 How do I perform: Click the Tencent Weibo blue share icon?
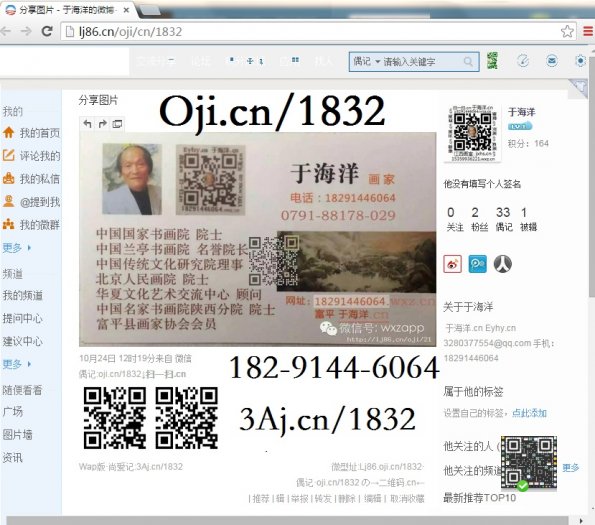click(x=477, y=264)
